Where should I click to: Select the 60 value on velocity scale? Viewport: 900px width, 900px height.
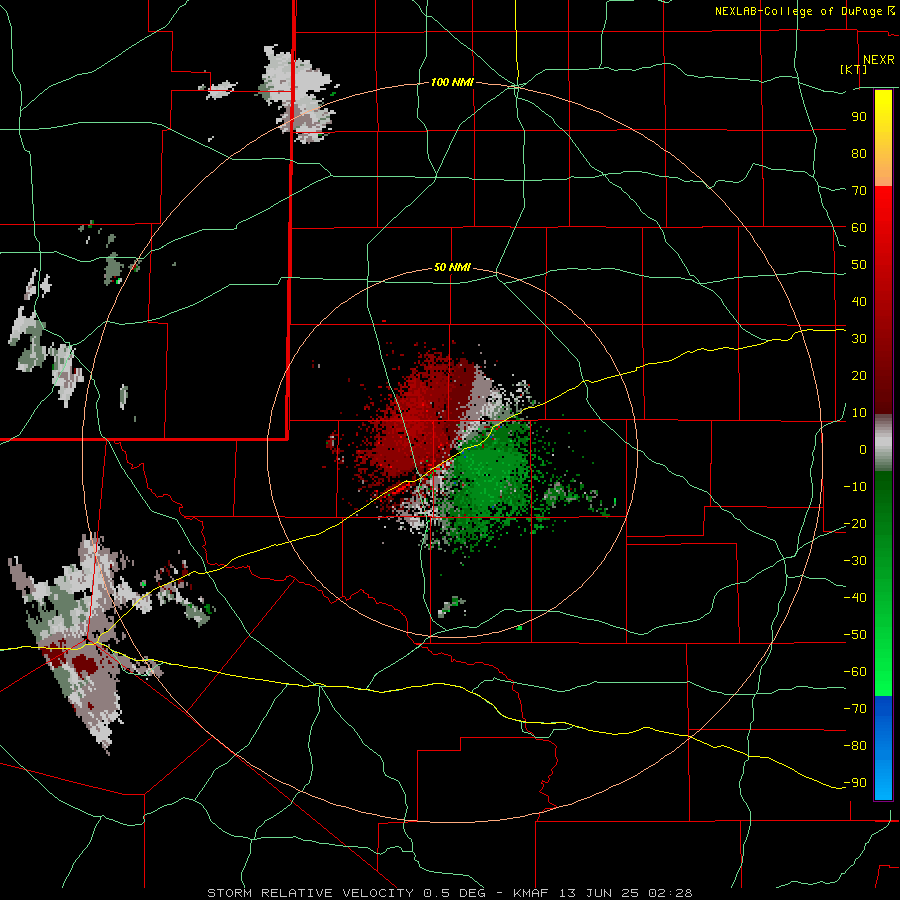[x=859, y=227]
